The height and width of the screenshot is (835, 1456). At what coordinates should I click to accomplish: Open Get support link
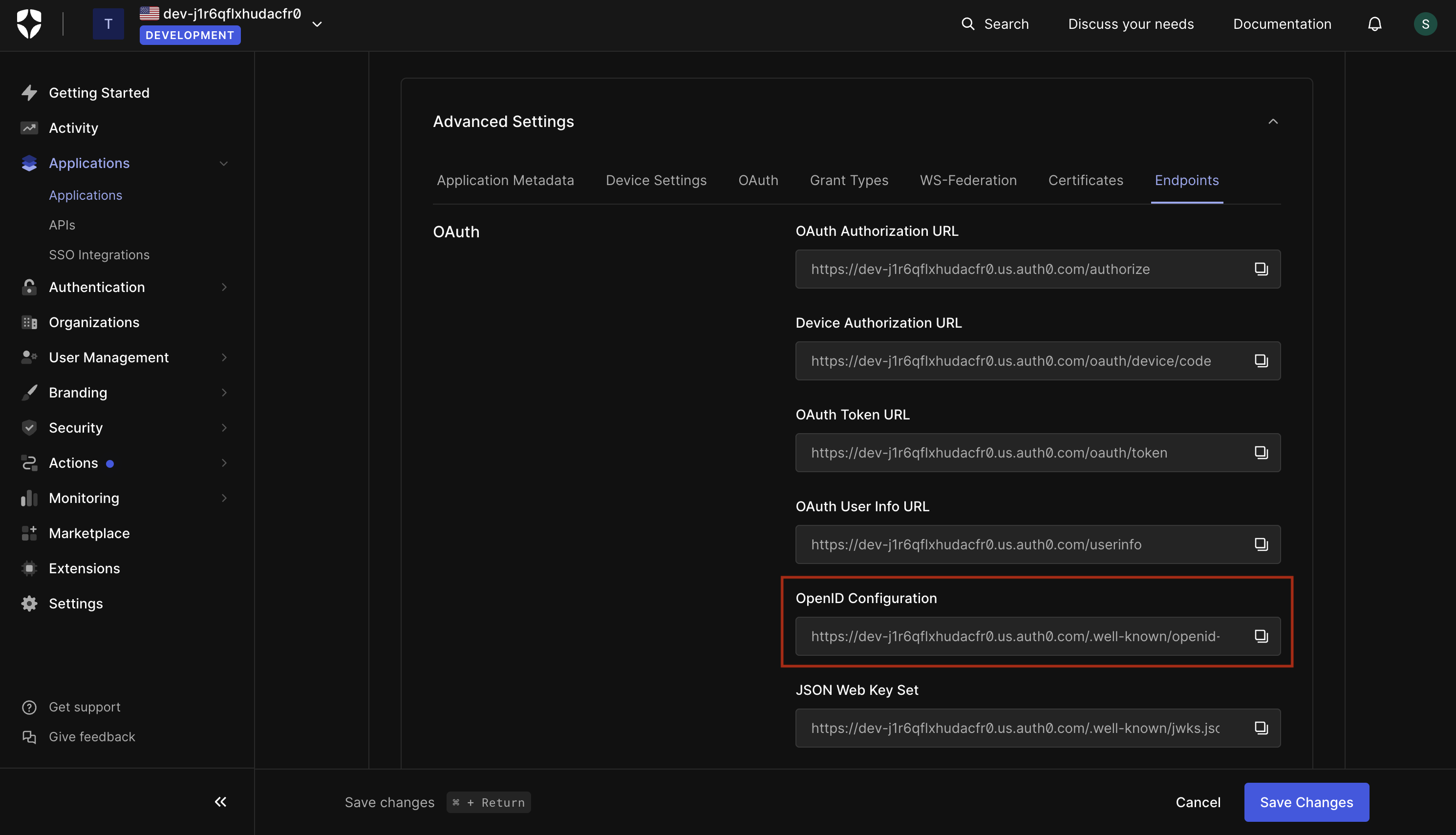85,707
